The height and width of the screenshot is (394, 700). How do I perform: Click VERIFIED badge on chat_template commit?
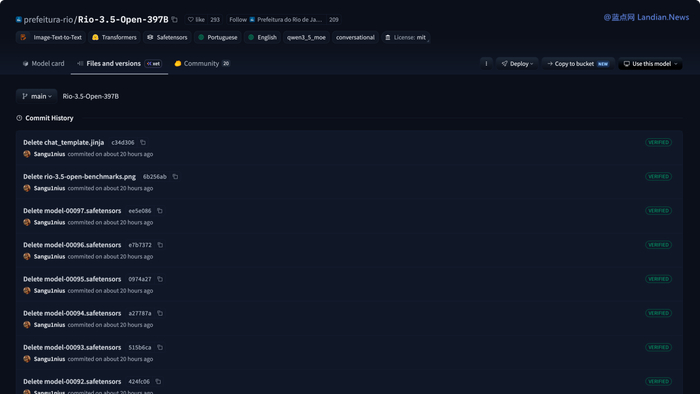[x=658, y=142]
